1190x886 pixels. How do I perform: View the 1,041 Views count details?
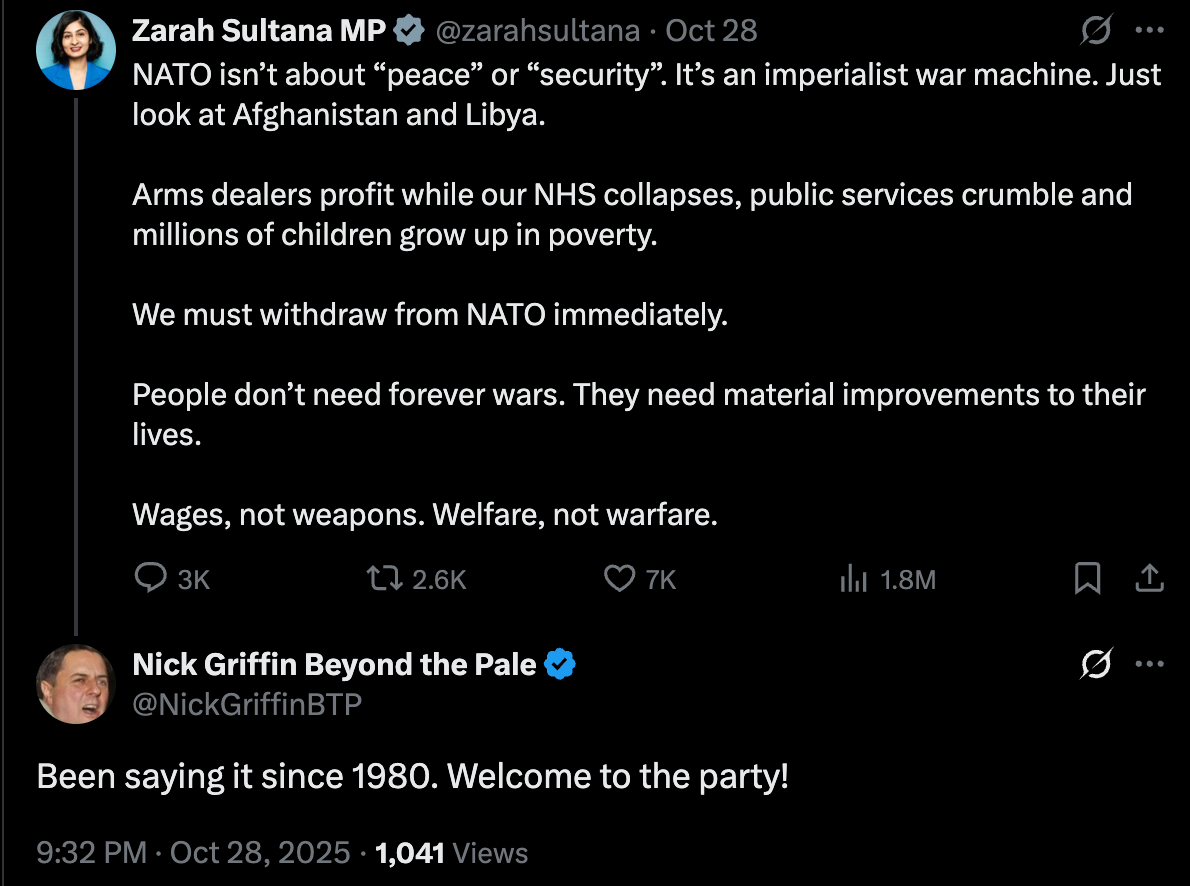(x=451, y=853)
